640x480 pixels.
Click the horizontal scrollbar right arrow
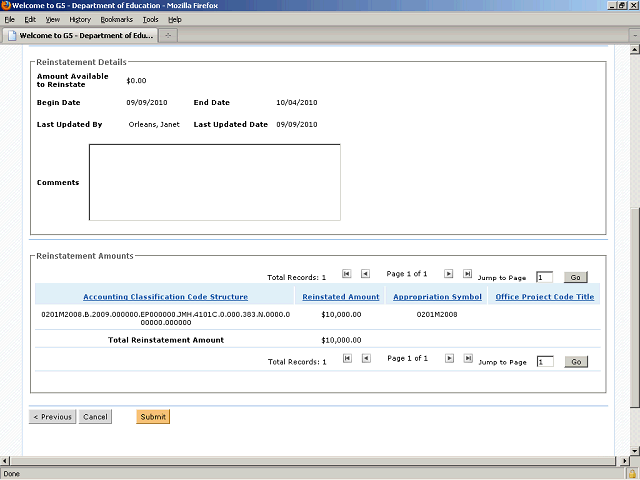(624, 461)
